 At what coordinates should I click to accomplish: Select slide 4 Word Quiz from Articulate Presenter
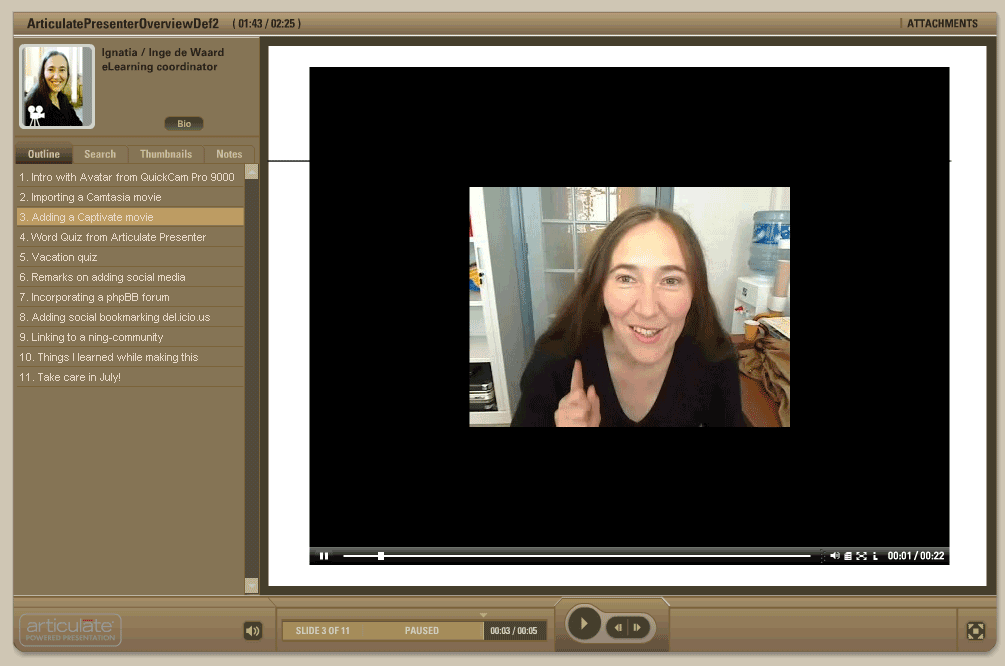pos(130,237)
